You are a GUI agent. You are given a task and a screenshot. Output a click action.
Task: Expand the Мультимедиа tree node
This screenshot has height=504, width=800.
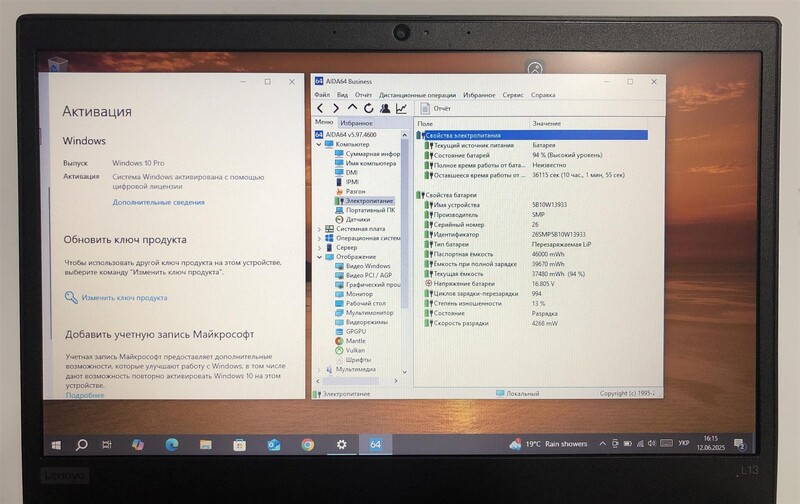click(319, 369)
